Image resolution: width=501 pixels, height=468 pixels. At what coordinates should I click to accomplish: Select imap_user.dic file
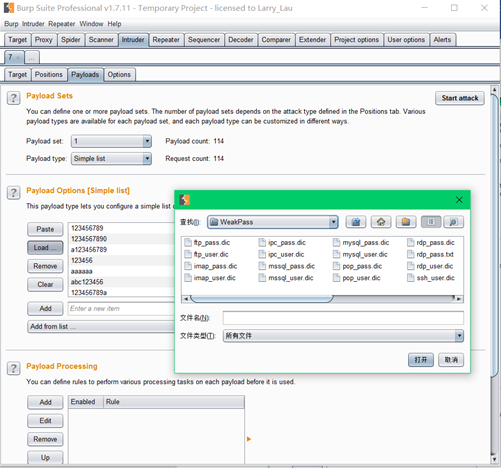(210, 278)
